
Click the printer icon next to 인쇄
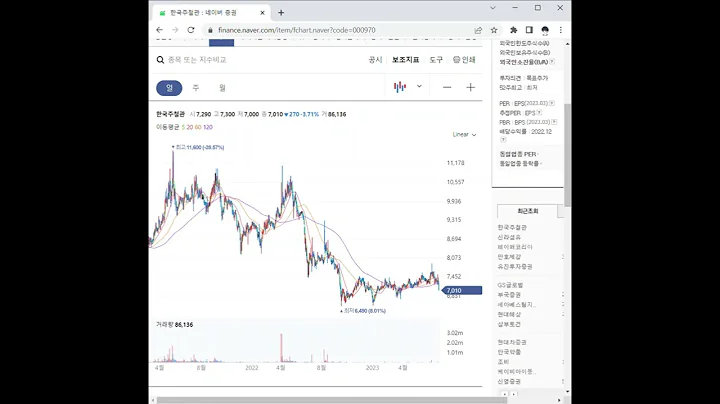coord(456,60)
